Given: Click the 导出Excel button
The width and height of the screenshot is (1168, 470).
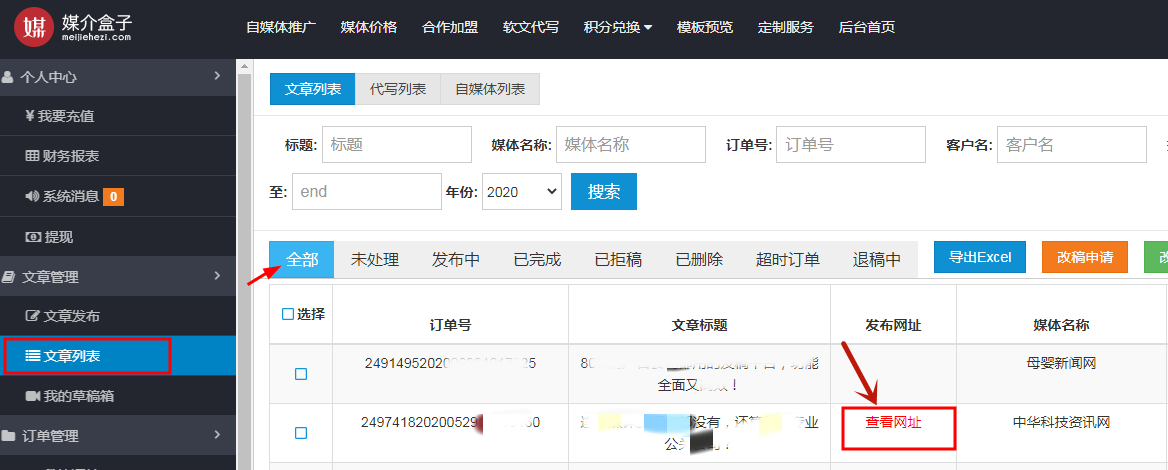Looking at the screenshot, I should [x=980, y=258].
